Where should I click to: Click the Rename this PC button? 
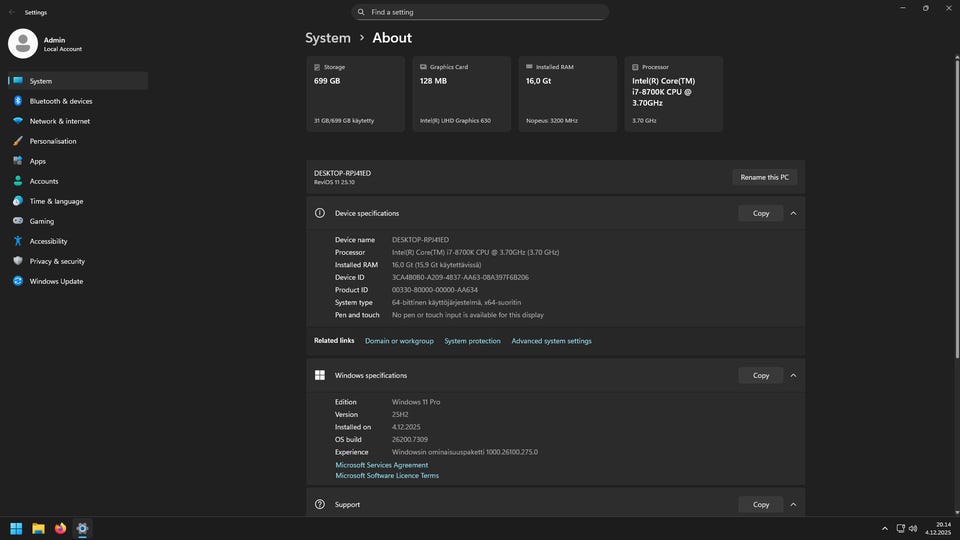point(764,177)
